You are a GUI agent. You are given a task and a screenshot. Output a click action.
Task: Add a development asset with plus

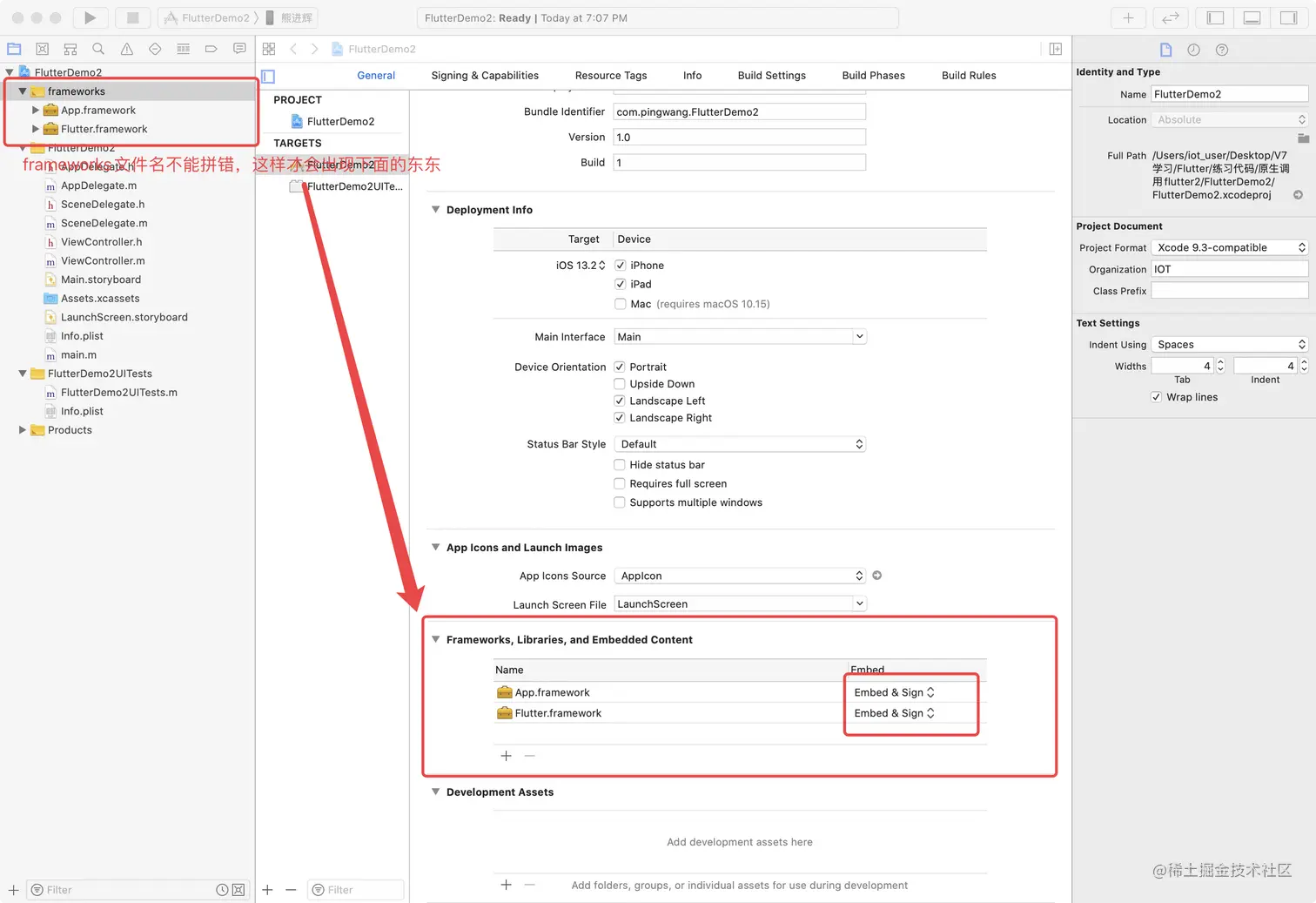[506, 885]
